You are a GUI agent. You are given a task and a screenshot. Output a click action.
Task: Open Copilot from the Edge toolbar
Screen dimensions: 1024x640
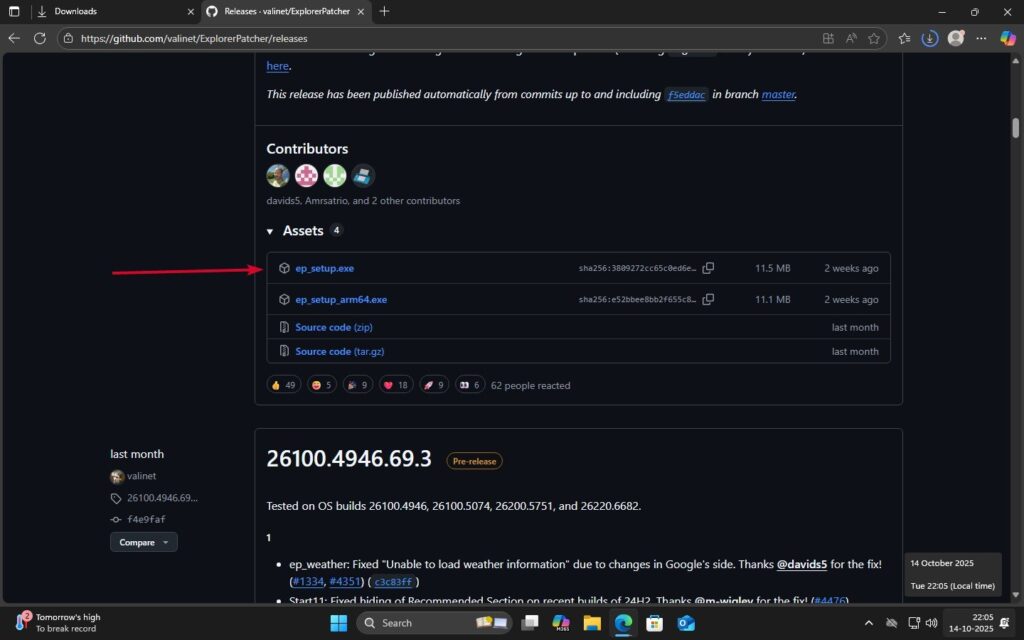click(x=1008, y=38)
